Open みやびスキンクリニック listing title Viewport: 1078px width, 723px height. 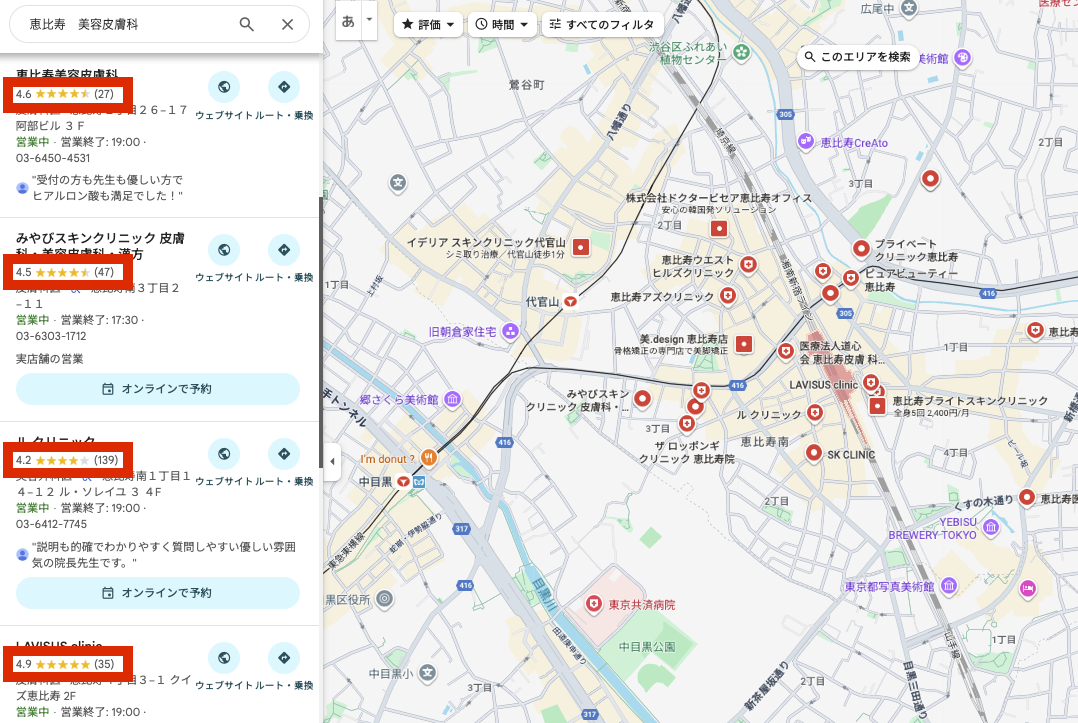[100, 246]
